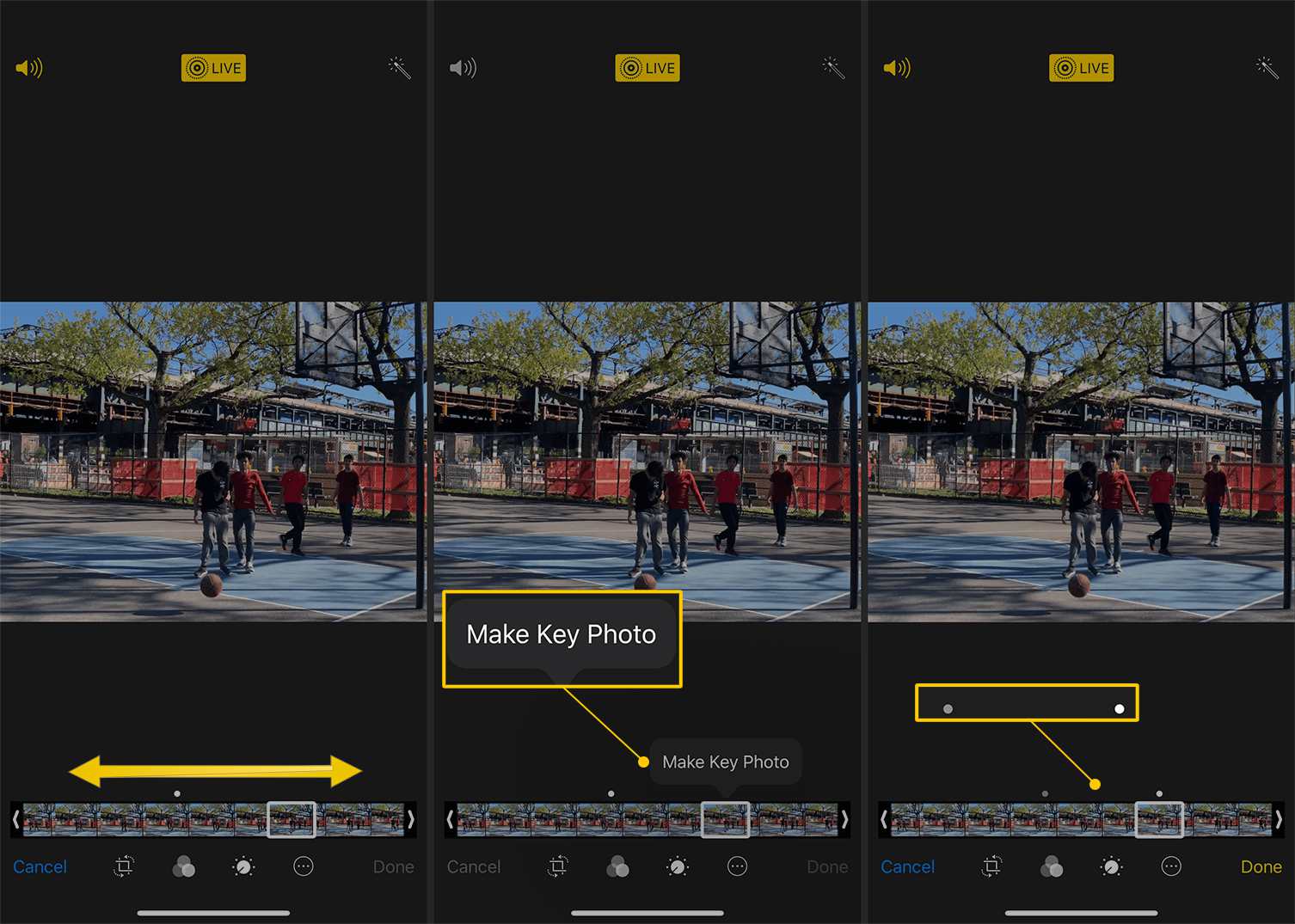
Task: Tap original key photo dot in right screen
Action: coord(1045,793)
